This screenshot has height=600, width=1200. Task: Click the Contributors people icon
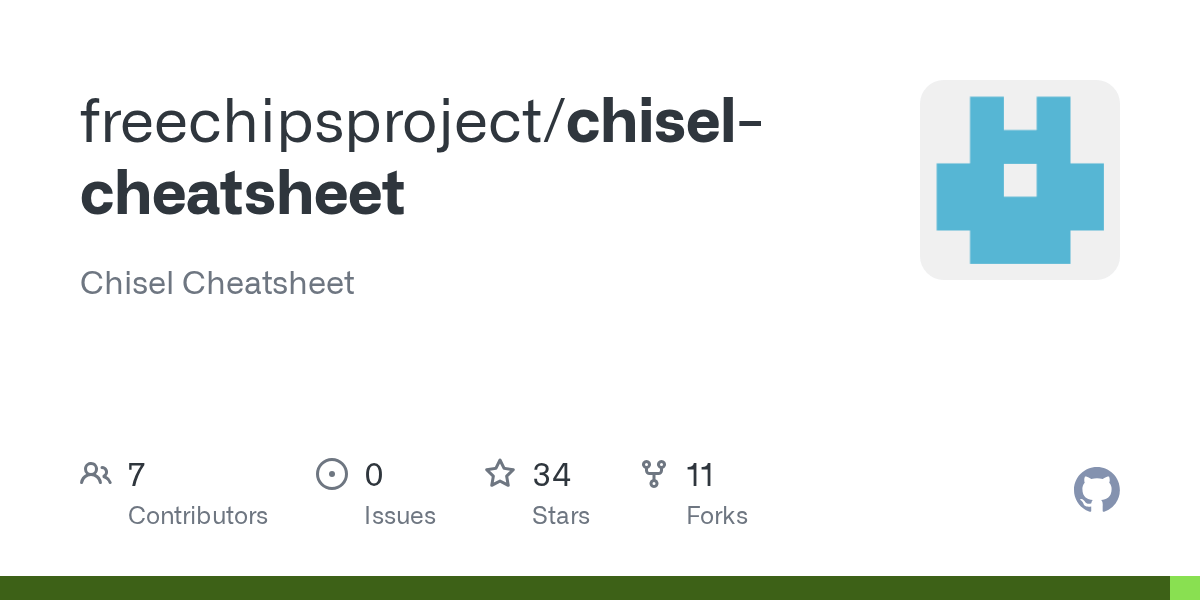click(96, 474)
